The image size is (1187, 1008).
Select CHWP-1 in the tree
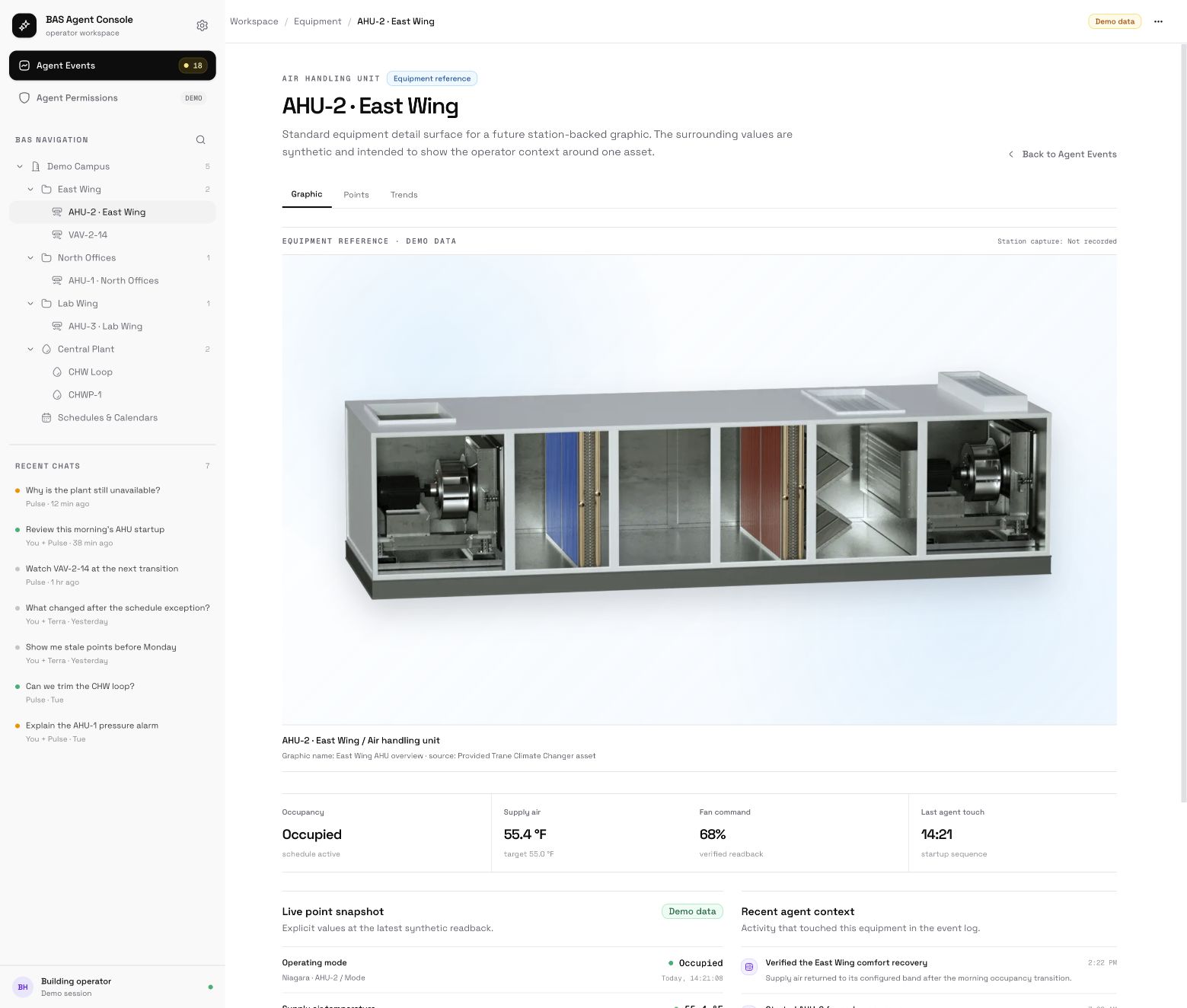tap(113, 395)
